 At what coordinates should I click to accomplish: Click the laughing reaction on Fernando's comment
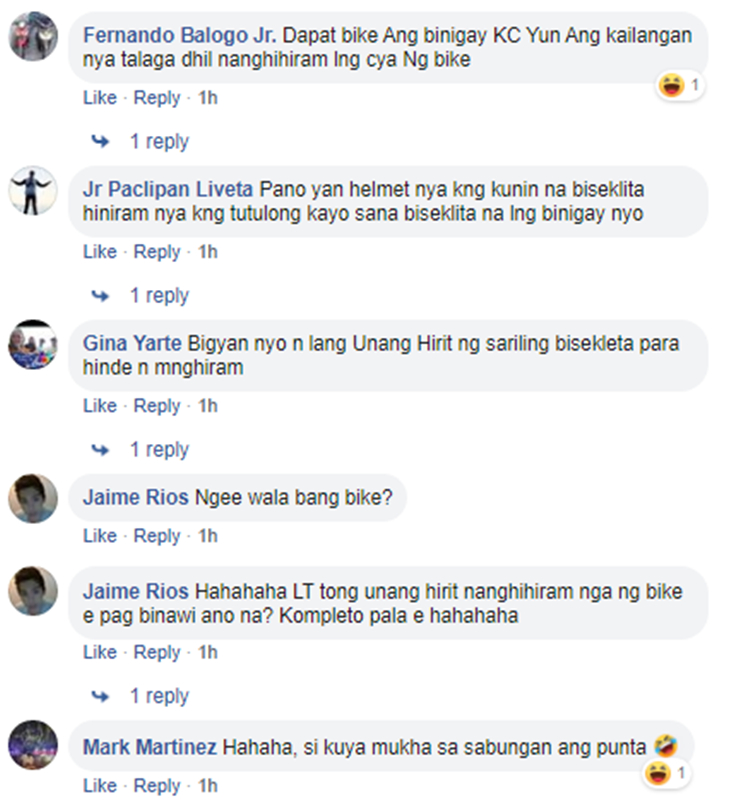[671, 85]
